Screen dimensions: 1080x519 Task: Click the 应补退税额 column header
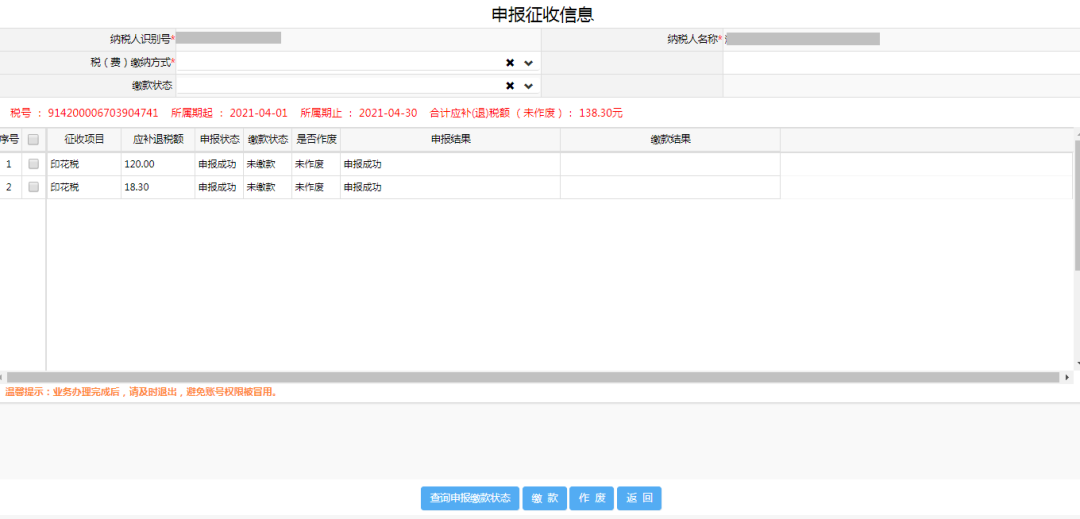pos(158,139)
